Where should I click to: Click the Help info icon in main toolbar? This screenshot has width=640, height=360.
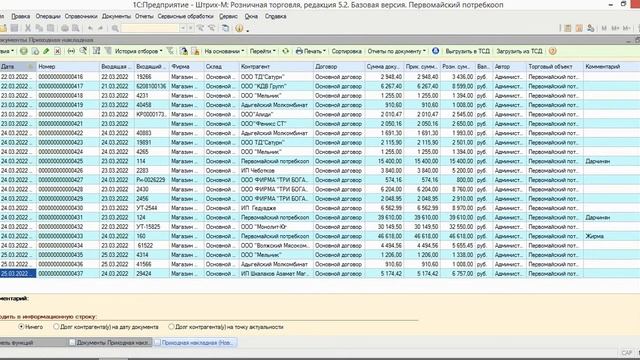click(x=239, y=28)
